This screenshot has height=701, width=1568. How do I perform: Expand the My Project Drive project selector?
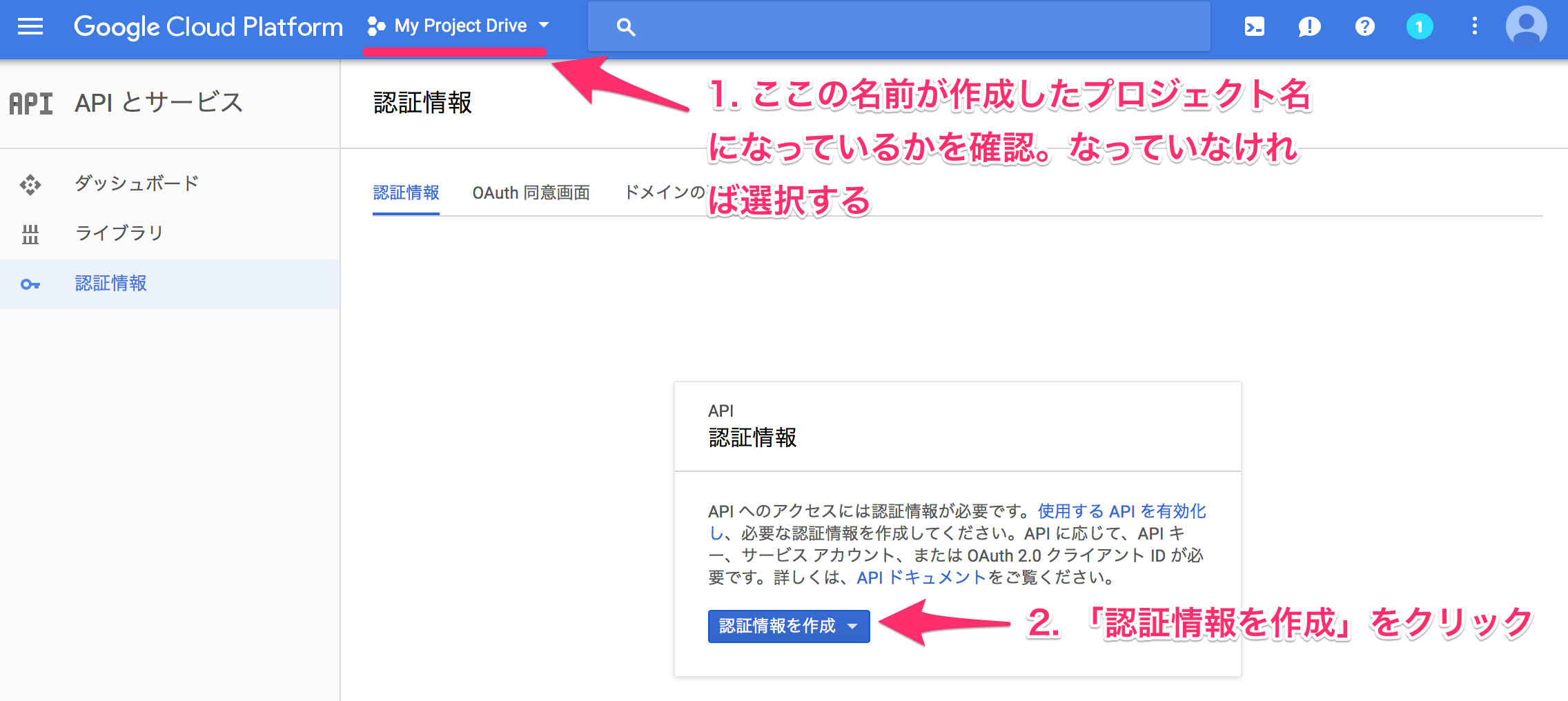pyautogui.click(x=460, y=26)
